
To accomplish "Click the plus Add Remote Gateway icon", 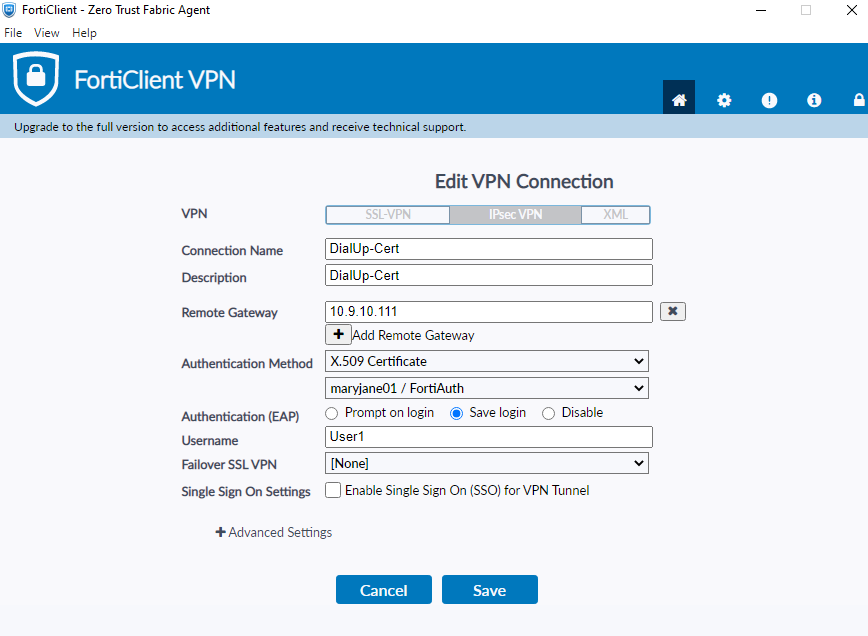I will (338, 334).
